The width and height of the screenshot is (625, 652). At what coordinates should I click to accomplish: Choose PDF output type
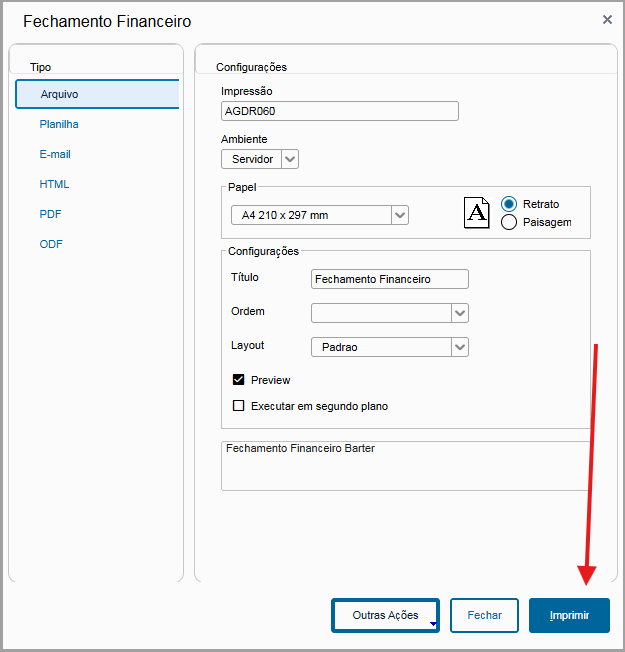[51, 214]
